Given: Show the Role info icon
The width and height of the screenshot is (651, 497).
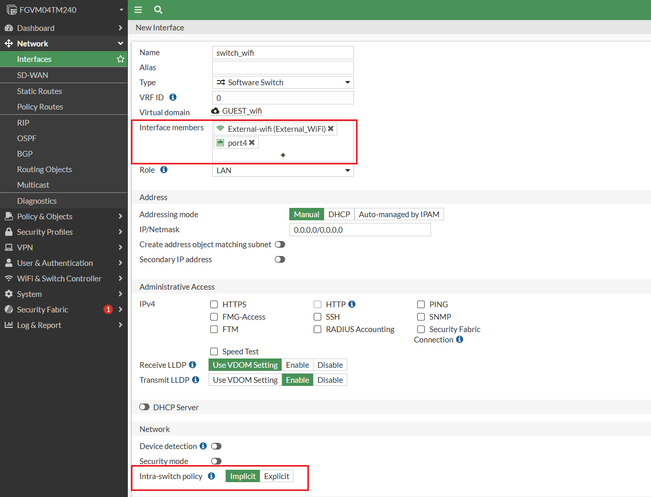Looking at the screenshot, I should pyautogui.click(x=164, y=169).
